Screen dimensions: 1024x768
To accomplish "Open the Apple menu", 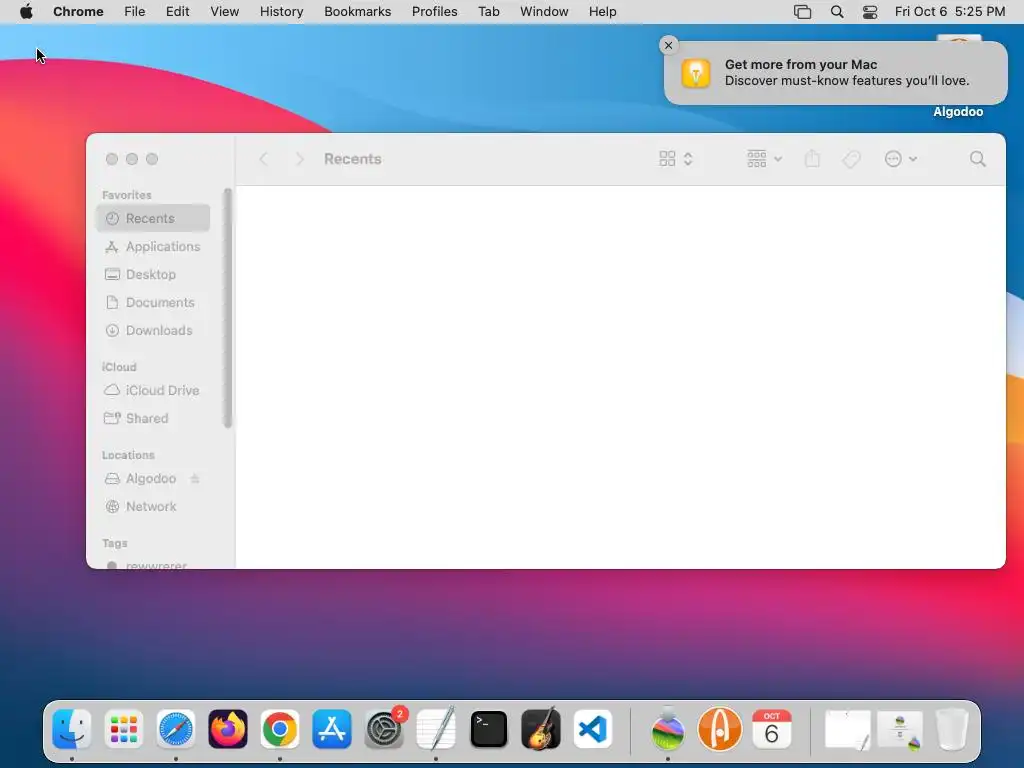I will (x=26, y=12).
